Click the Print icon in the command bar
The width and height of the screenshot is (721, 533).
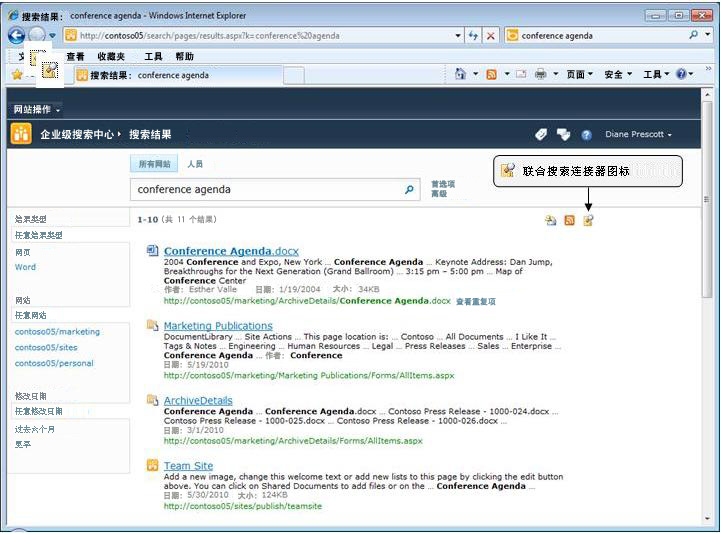coord(541,74)
